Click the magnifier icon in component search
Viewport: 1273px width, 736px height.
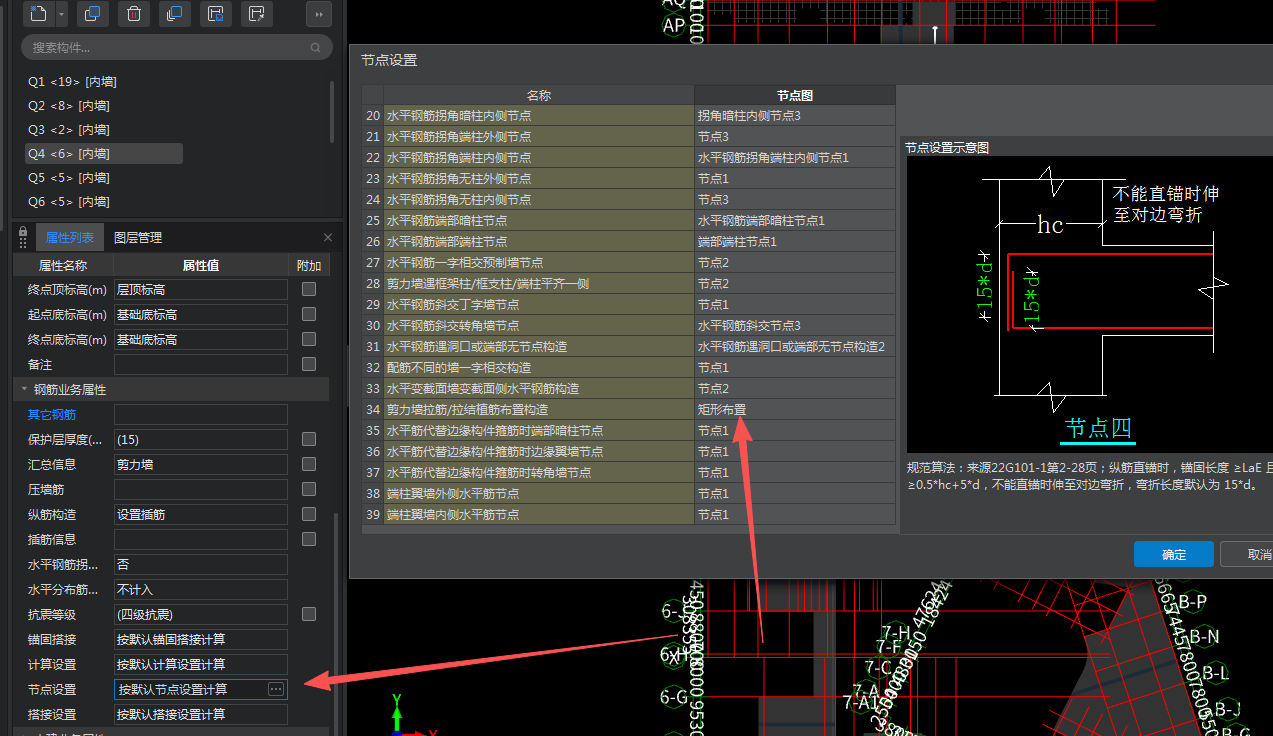coord(316,47)
